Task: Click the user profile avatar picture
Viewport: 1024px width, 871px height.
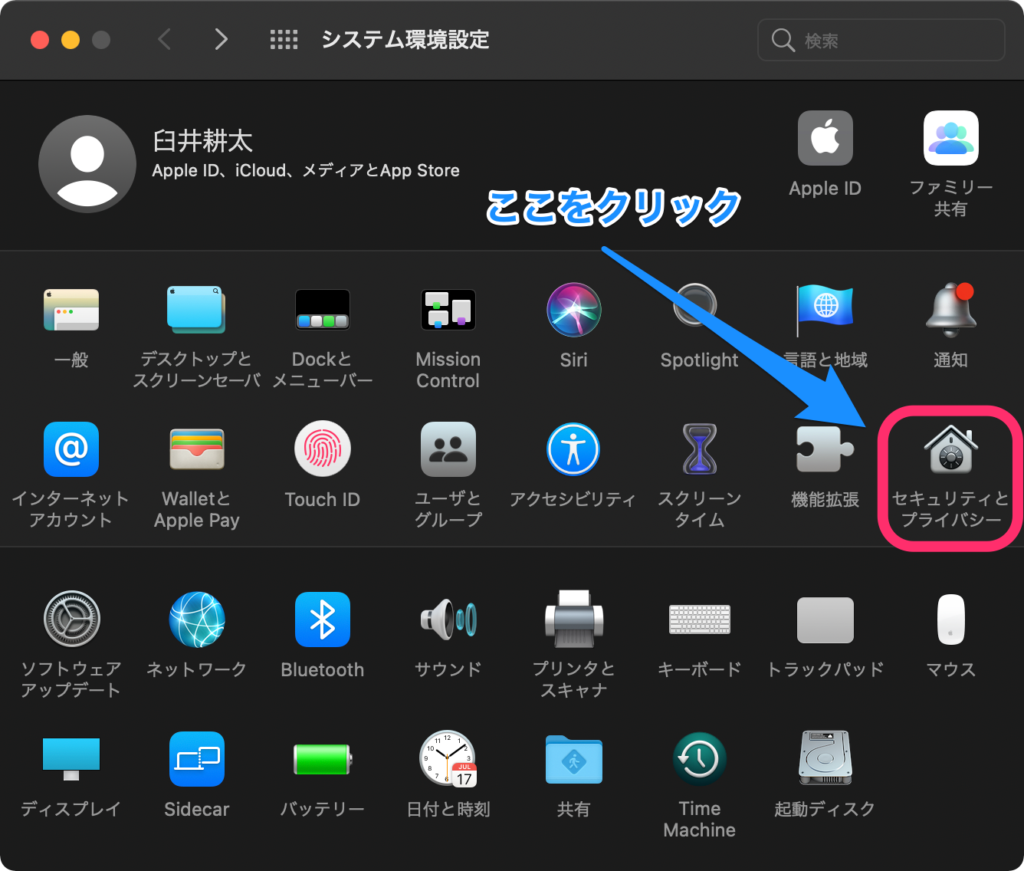Action: pyautogui.click(x=87, y=164)
